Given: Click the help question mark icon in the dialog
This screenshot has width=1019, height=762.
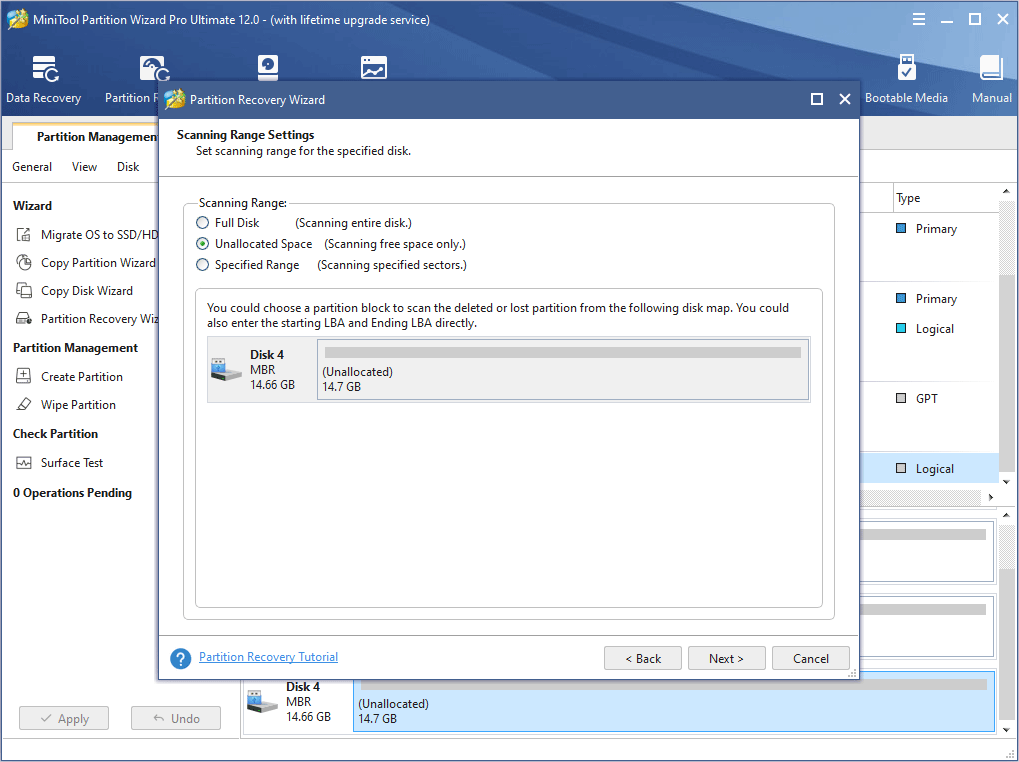Looking at the screenshot, I should pos(181,658).
